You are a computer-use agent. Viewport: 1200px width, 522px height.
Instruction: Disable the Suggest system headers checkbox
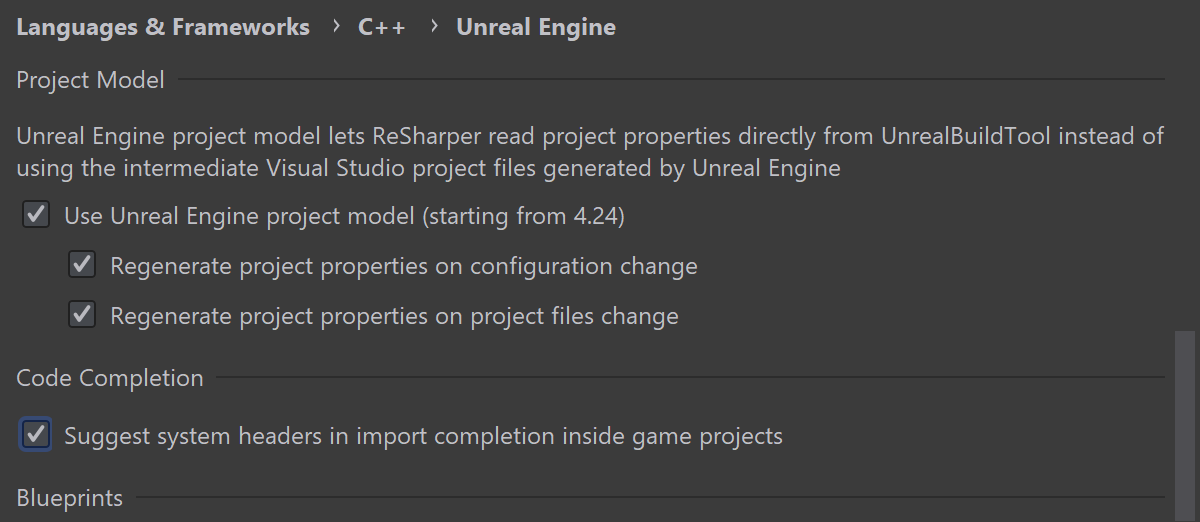(36, 435)
